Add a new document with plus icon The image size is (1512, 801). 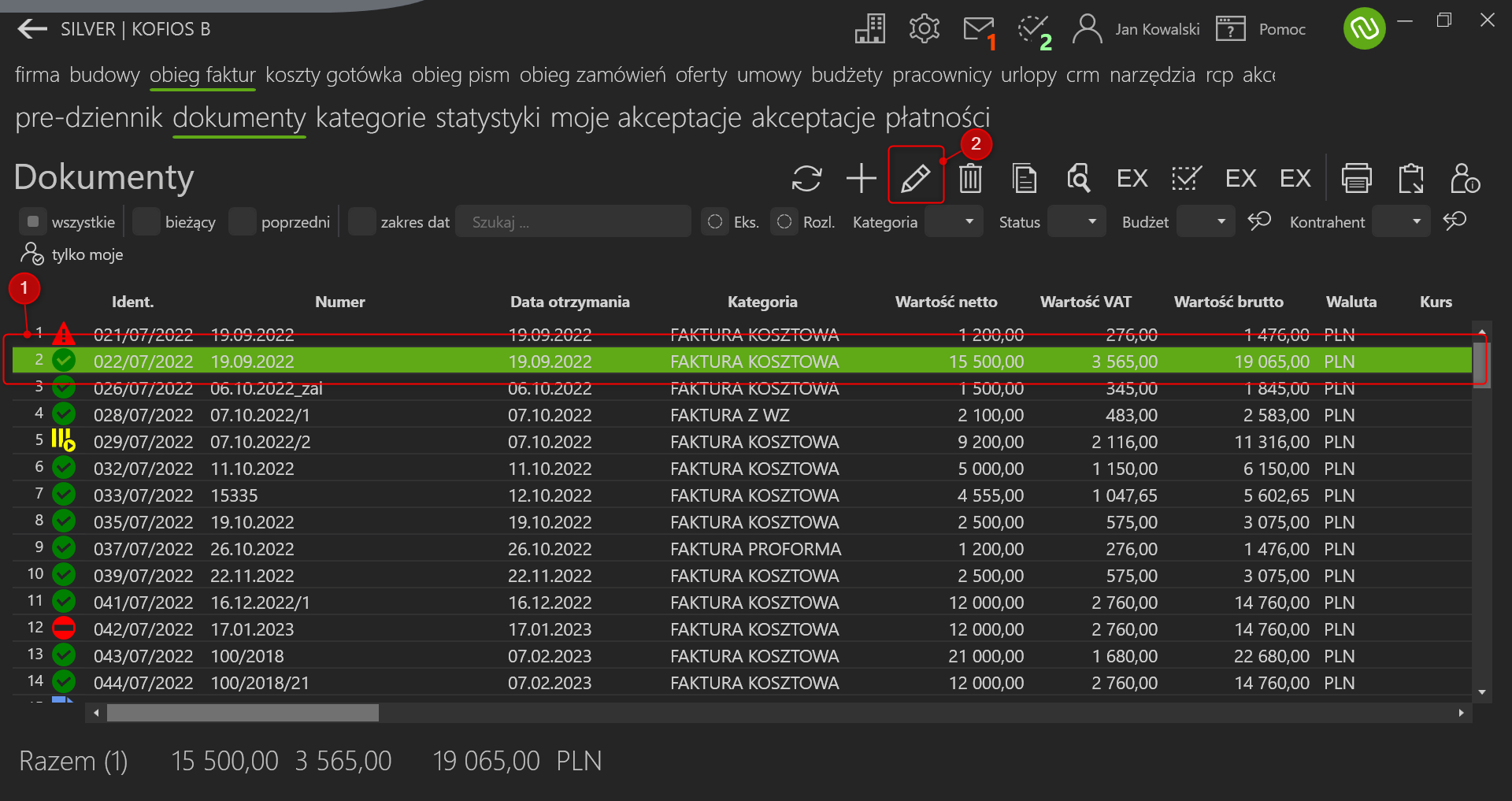(x=862, y=178)
